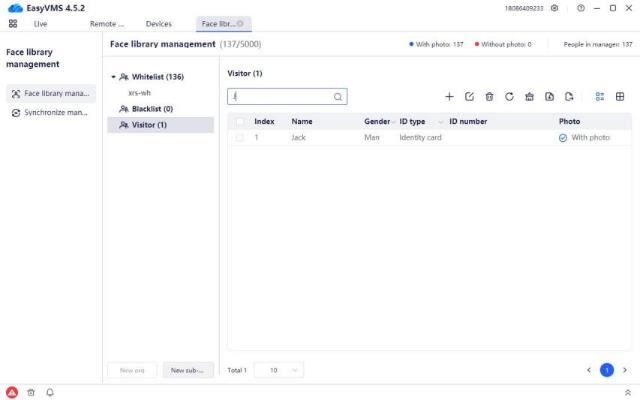Viewport: 640px width, 400px height.
Task: Check the select-all checkbox in table header
Action: pos(239,121)
